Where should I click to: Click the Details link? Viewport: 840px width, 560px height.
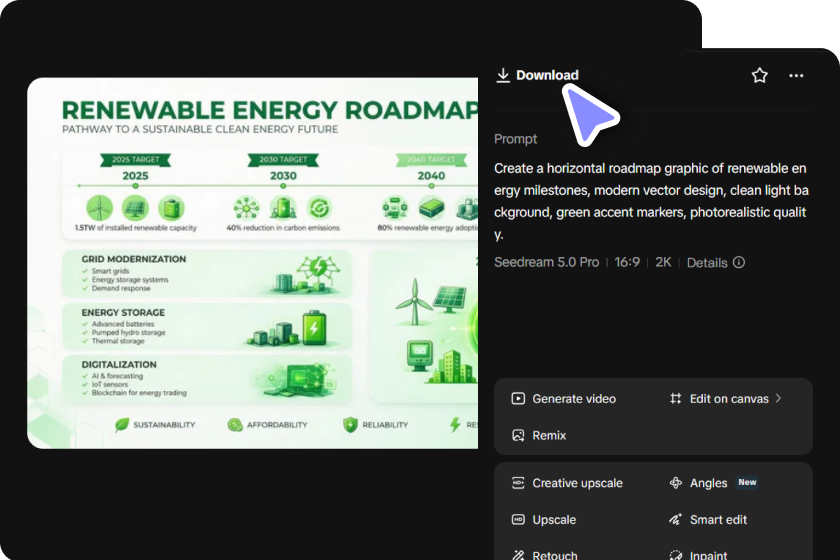(x=707, y=263)
